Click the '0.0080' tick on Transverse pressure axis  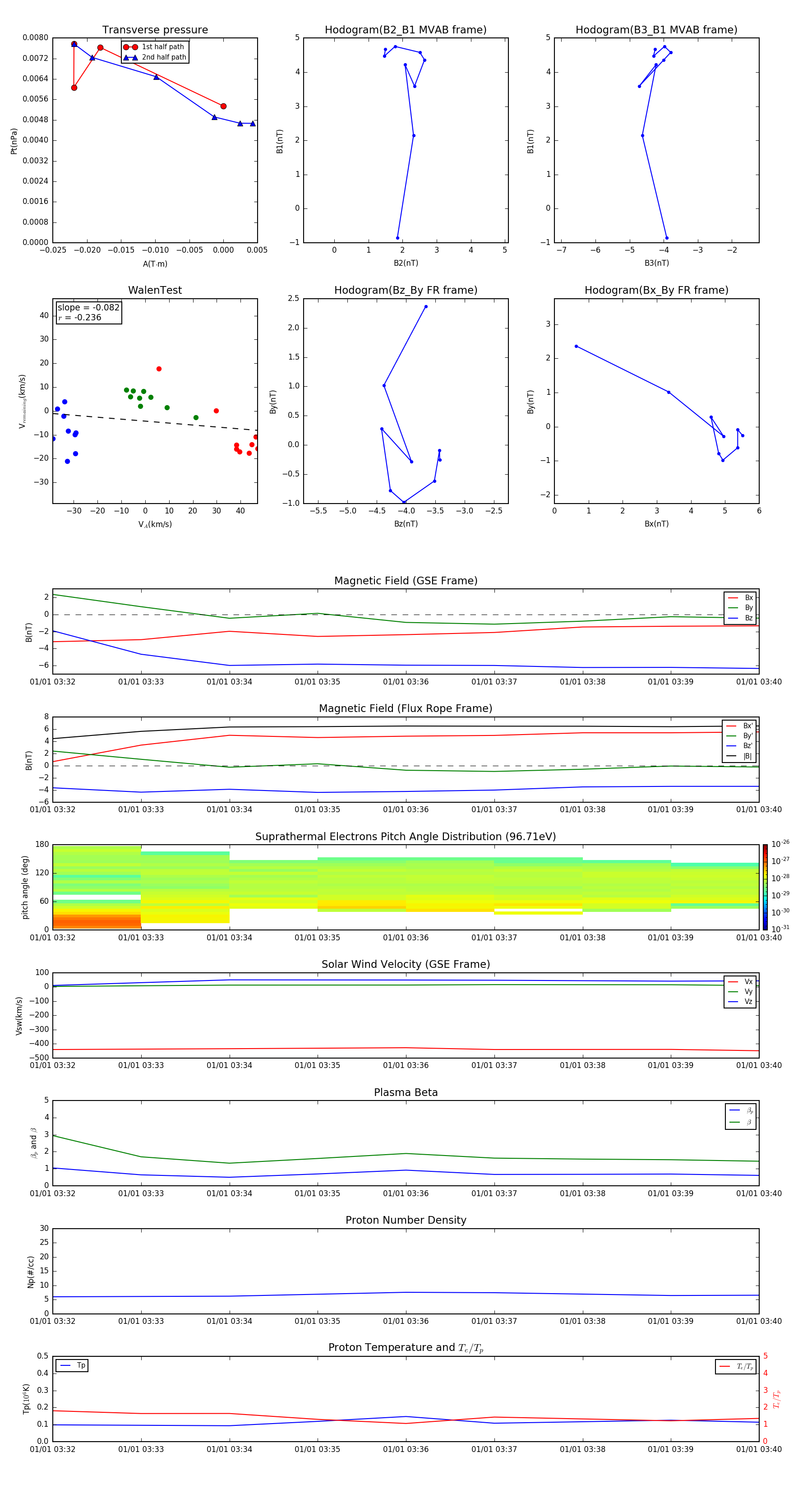(x=35, y=37)
